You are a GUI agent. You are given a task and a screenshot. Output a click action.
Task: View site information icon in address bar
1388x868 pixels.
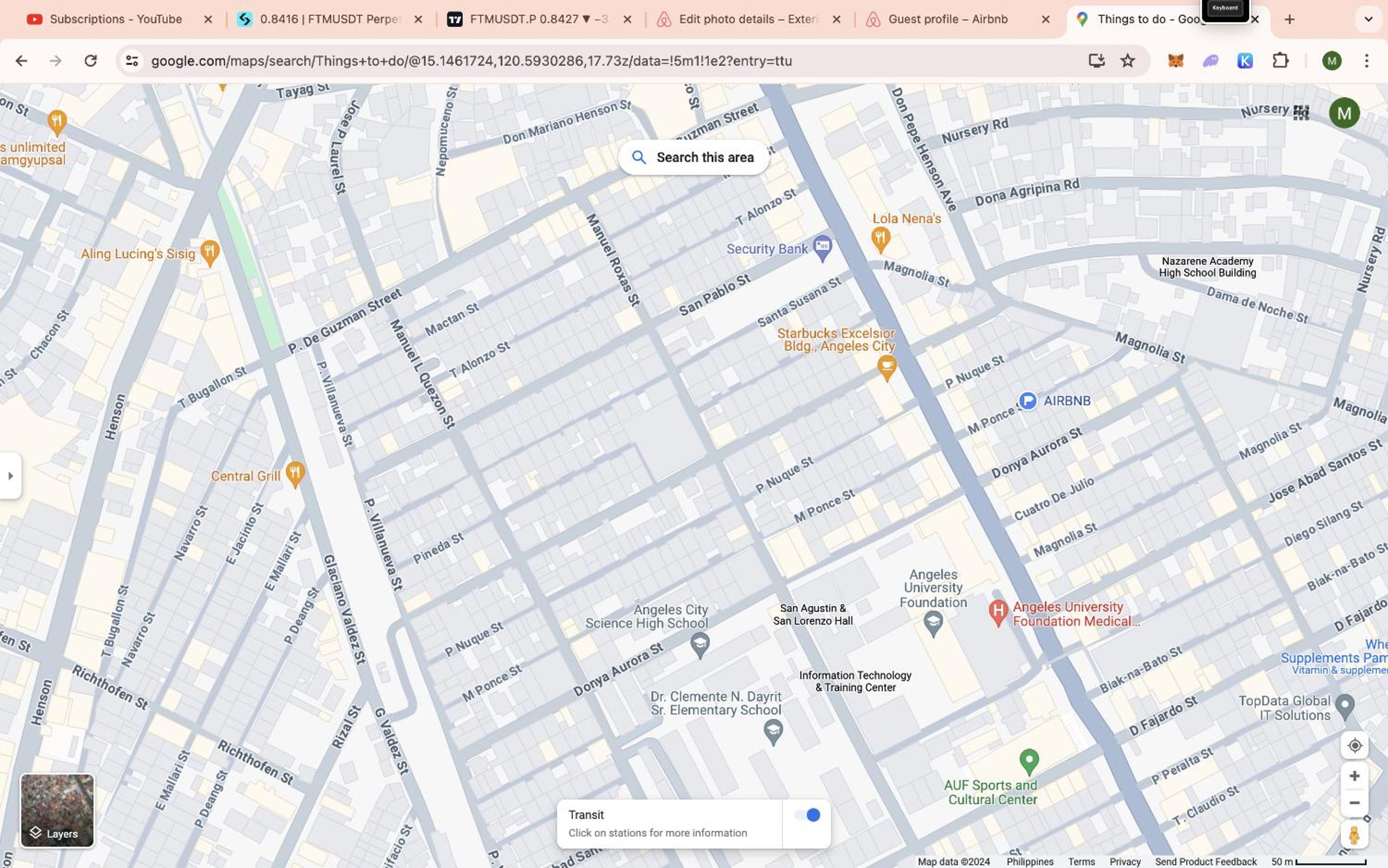(x=132, y=61)
